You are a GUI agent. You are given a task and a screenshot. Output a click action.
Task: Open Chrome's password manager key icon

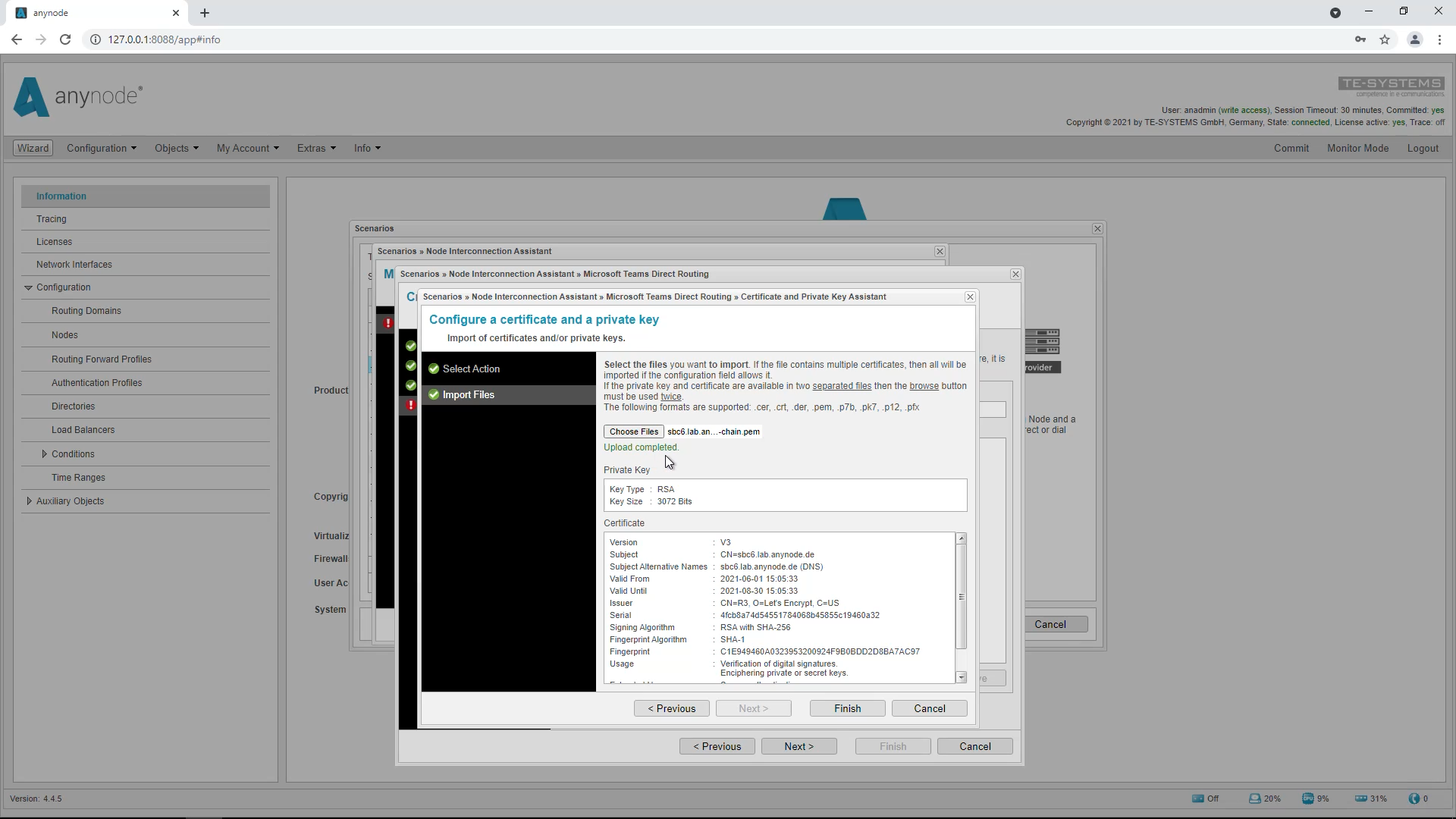coord(1360,39)
